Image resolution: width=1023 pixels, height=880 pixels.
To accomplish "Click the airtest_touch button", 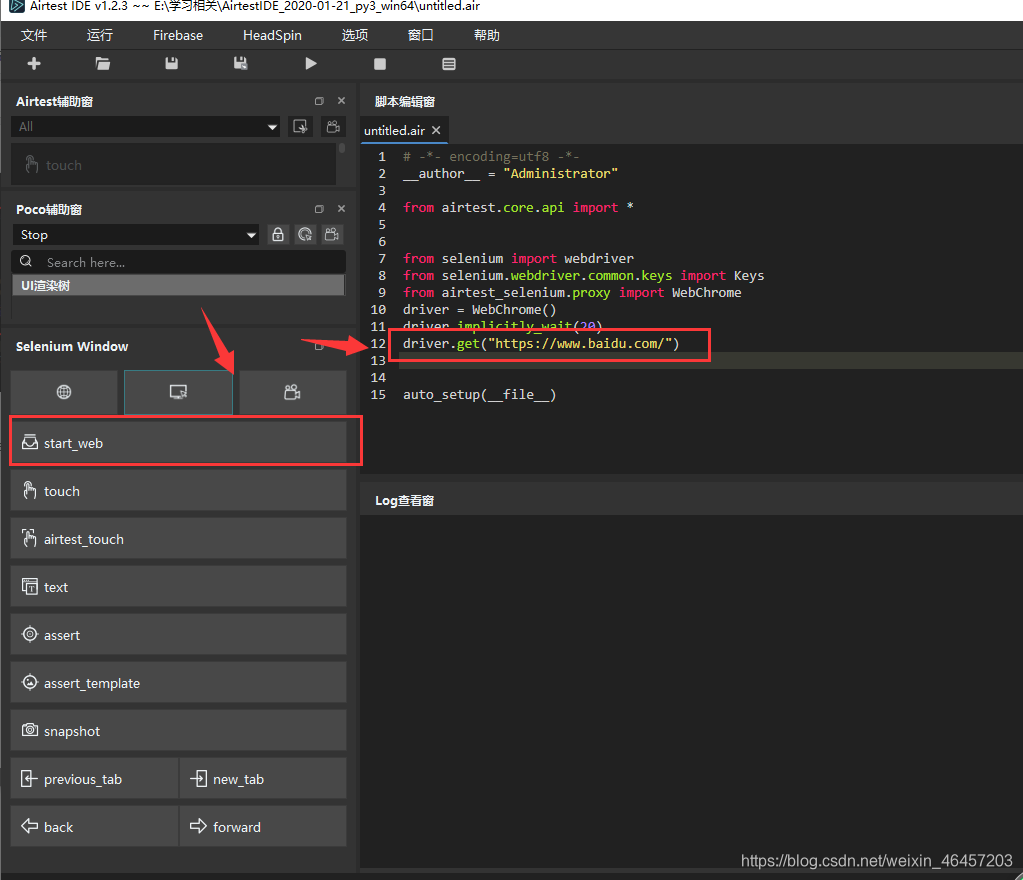I will tap(179, 539).
